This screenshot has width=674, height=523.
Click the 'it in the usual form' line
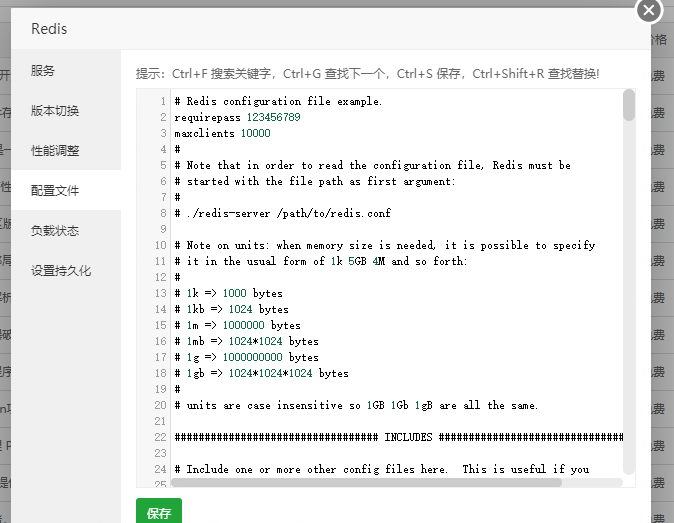point(321,261)
